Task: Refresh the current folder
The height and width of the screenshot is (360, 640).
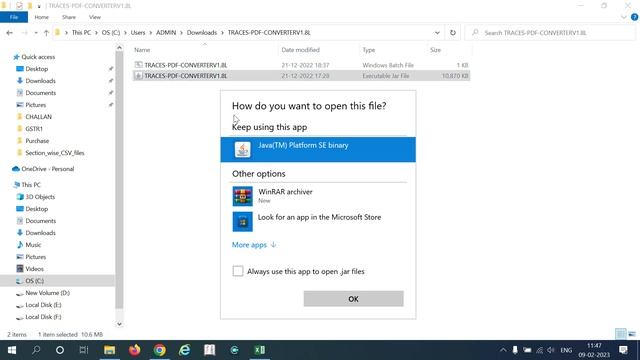Action: pyautogui.click(x=453, y=33)
